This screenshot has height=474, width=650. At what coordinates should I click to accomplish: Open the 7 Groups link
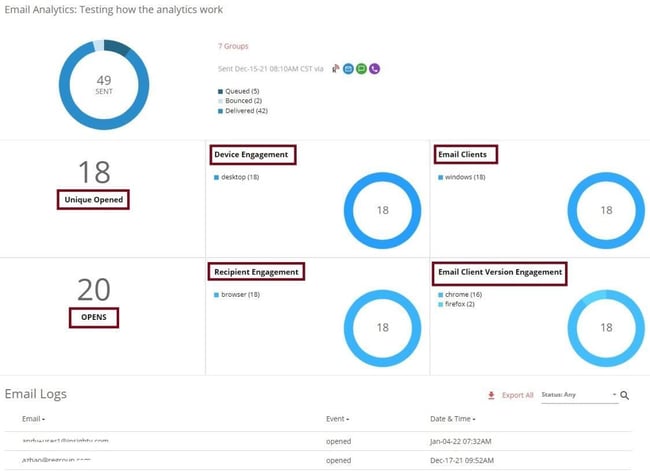coord(233,46)
